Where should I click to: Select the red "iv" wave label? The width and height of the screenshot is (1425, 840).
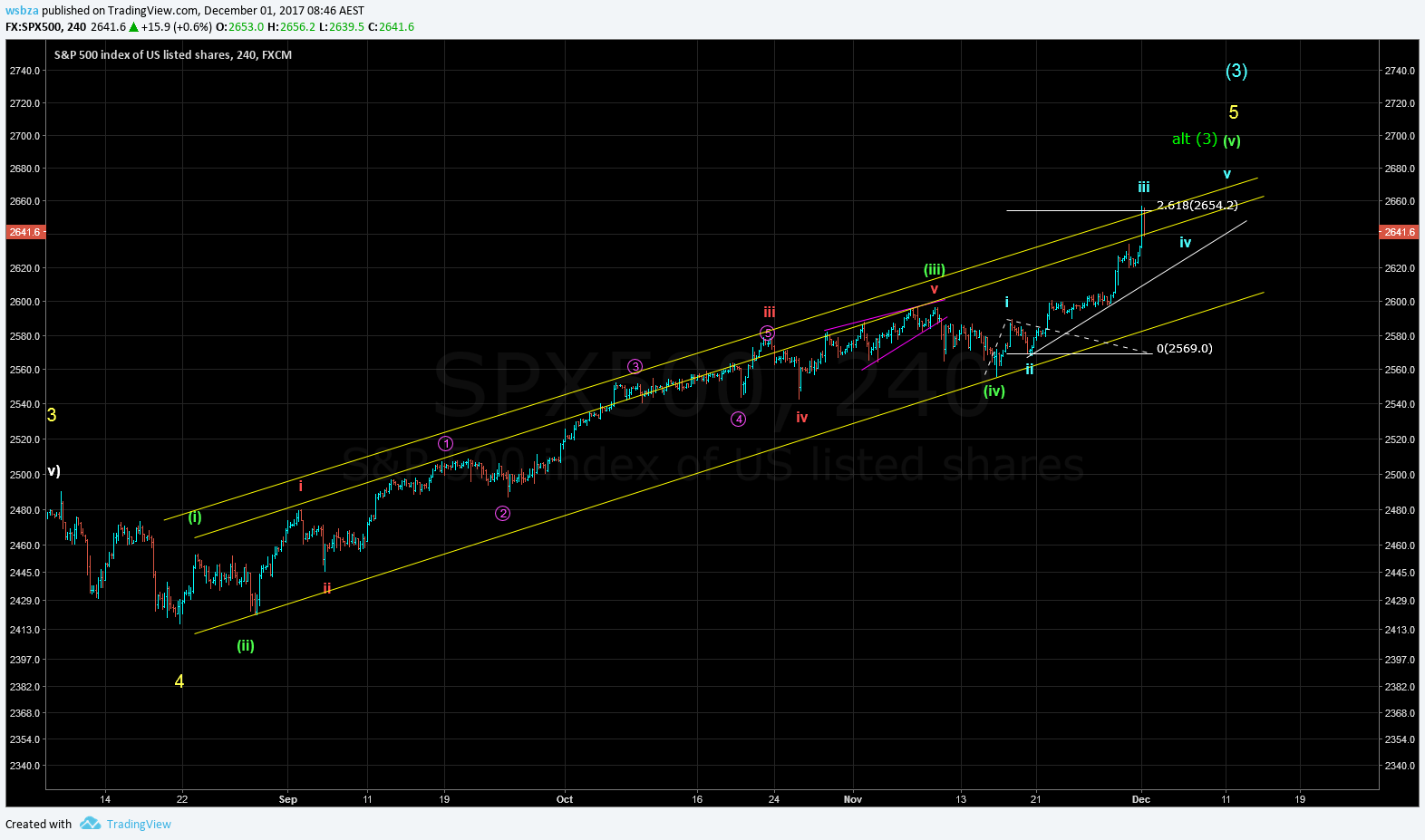[x=801, y=417]
